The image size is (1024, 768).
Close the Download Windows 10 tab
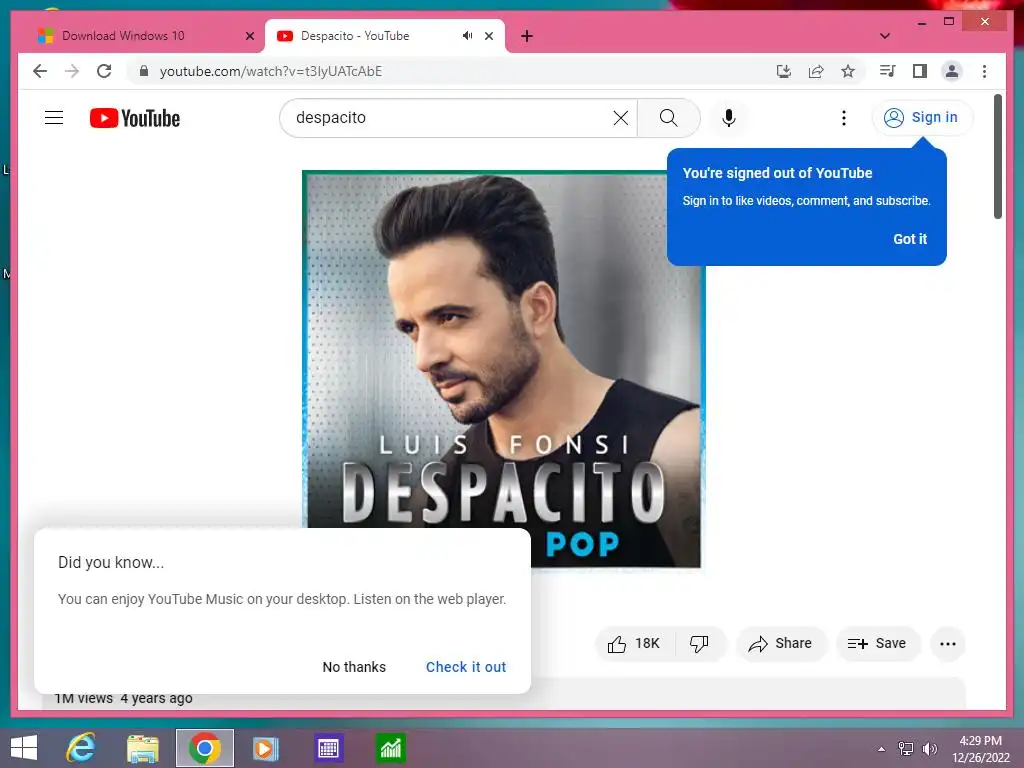(x=249, y=36)
